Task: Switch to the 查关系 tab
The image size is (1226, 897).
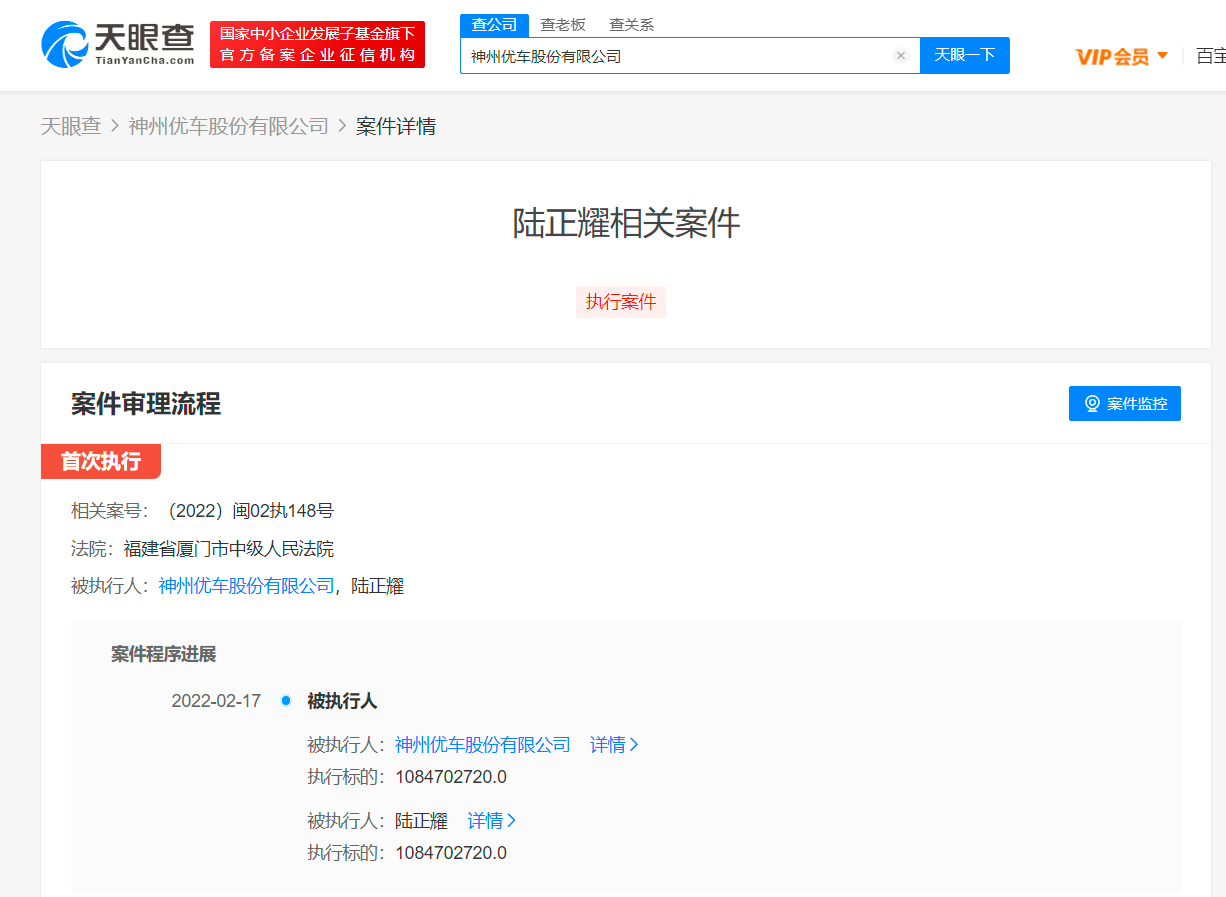Action: (631, 25)
